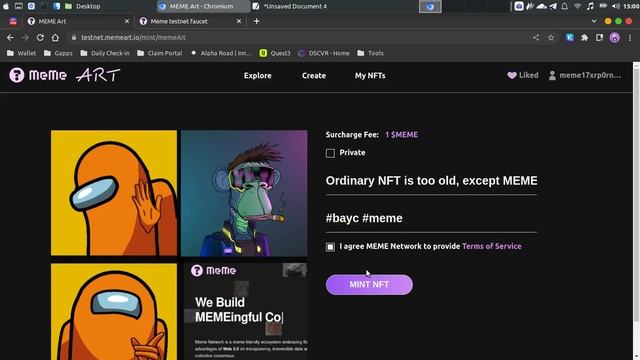Open the volume speaker tray icon
Screen dimensions: 640x360
tap(616, 6)
